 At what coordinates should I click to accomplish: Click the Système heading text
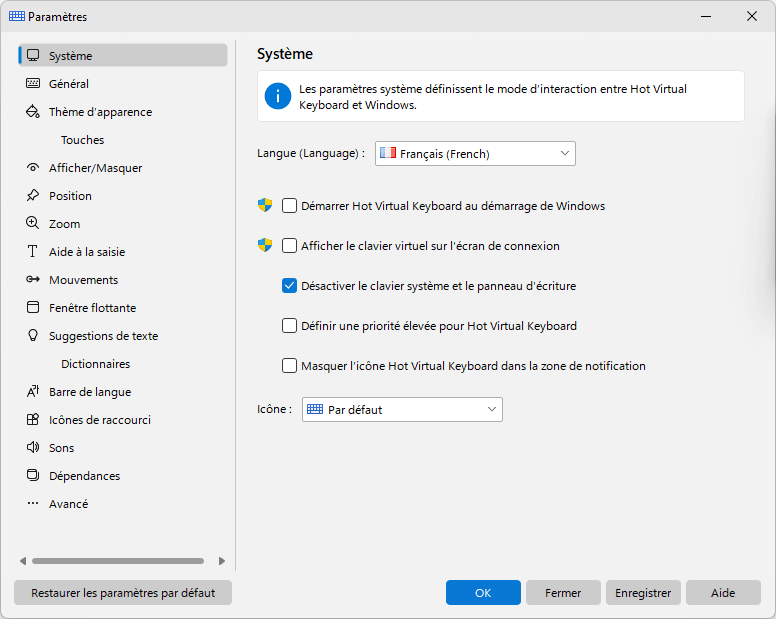pyautogui.click(x=285, y=53)
